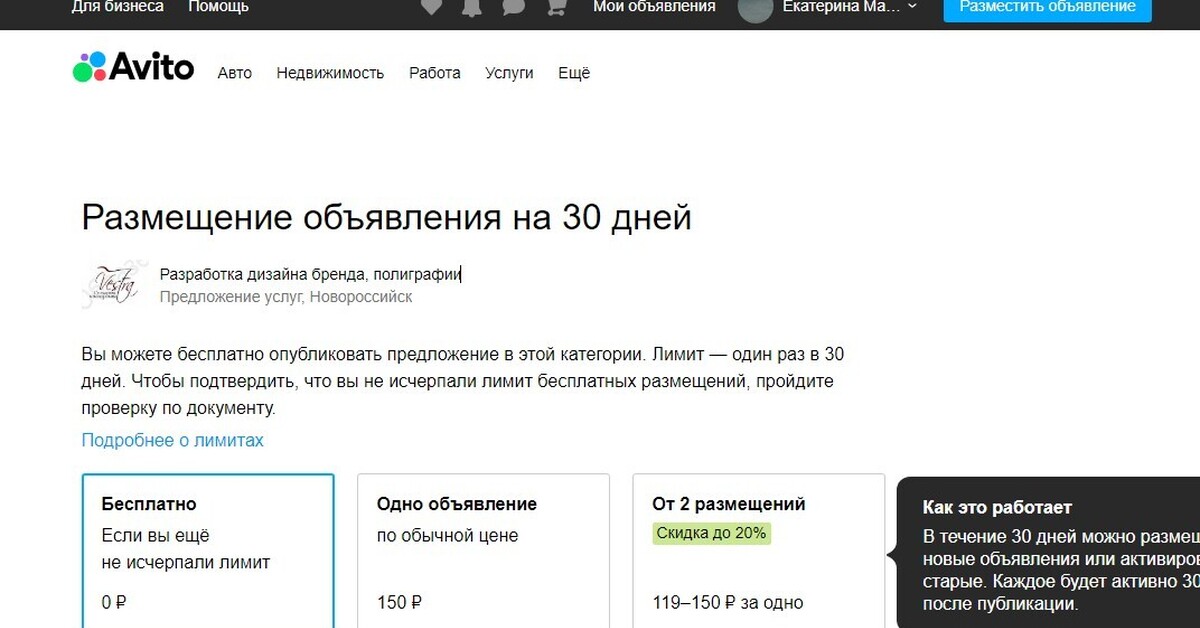Click the 119–150 ₽ за одно price
The height and width of the screenshot is (628, 1200).
[727, 603]
